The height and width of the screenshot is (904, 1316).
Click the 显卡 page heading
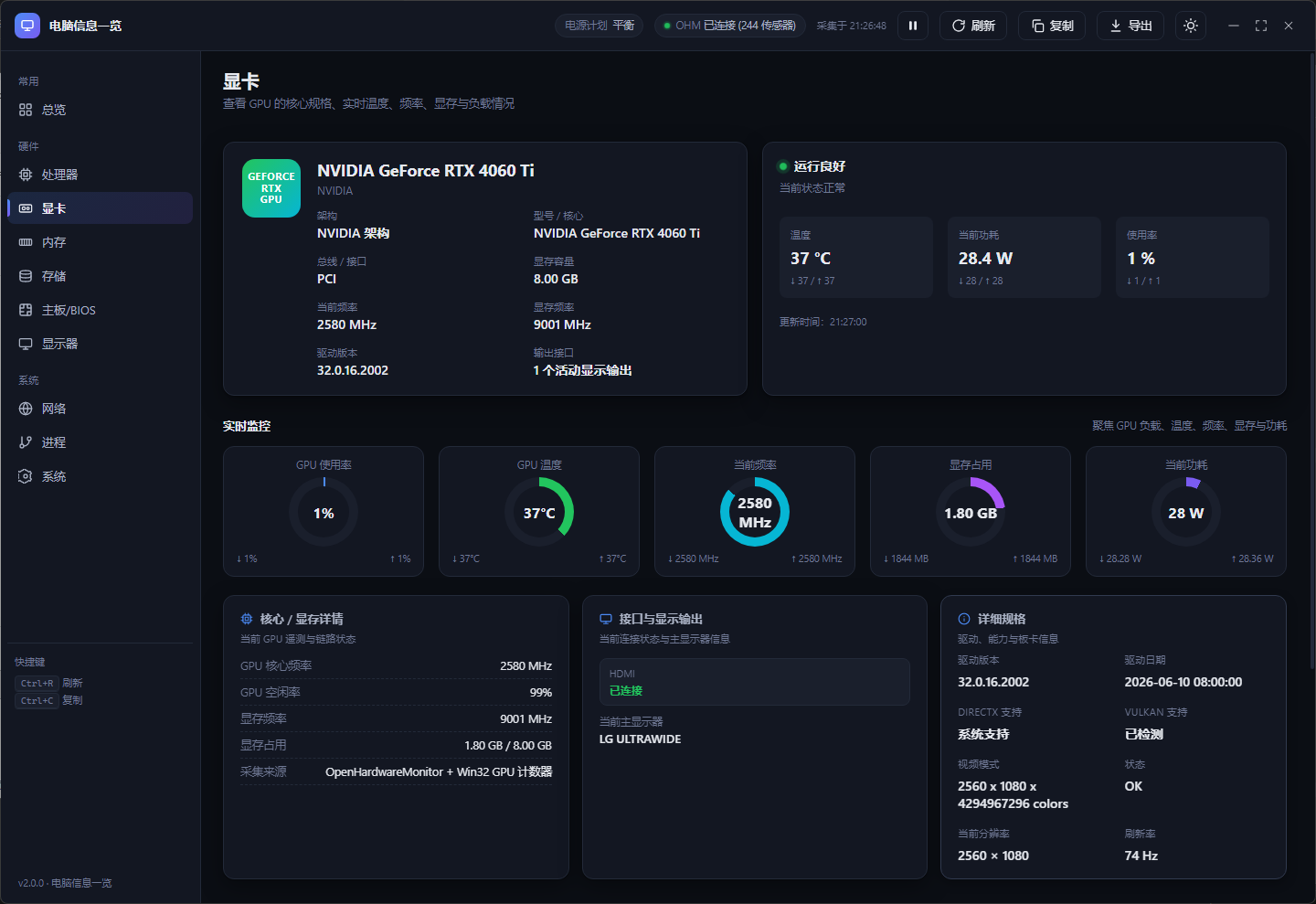pos(241,81)
